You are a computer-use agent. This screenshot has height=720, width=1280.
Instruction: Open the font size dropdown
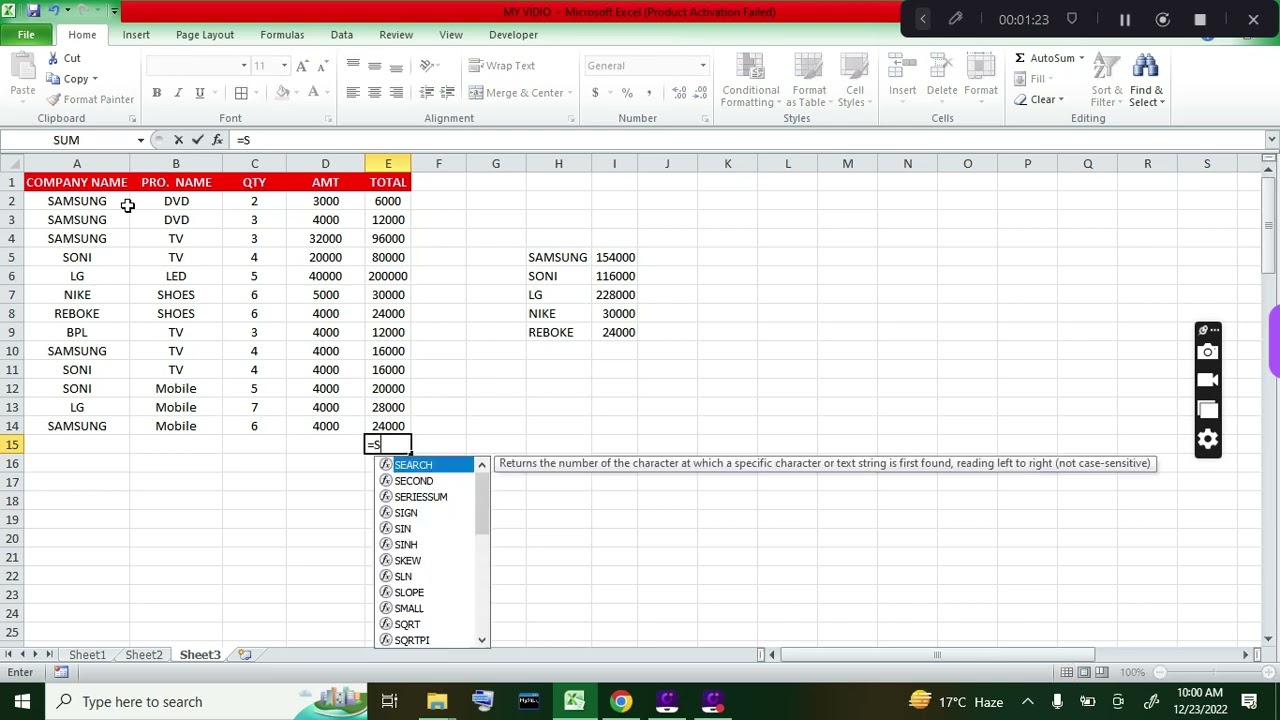[x=284, y=65]
